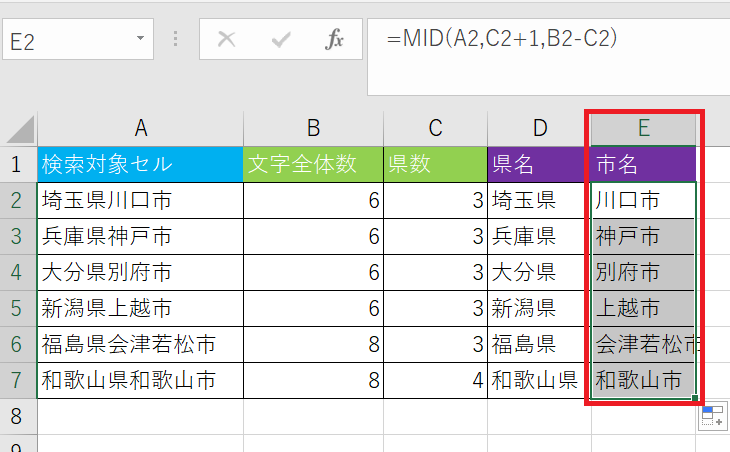Select cell '別府市' in column E
The height and width of the screenshot is (452, 730).
click(643, 272)
